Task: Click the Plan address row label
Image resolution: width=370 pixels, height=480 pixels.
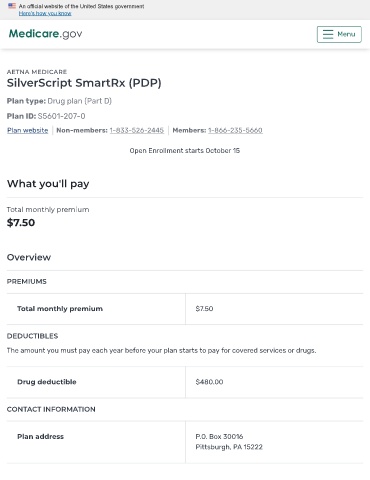Action: [40, 436]
